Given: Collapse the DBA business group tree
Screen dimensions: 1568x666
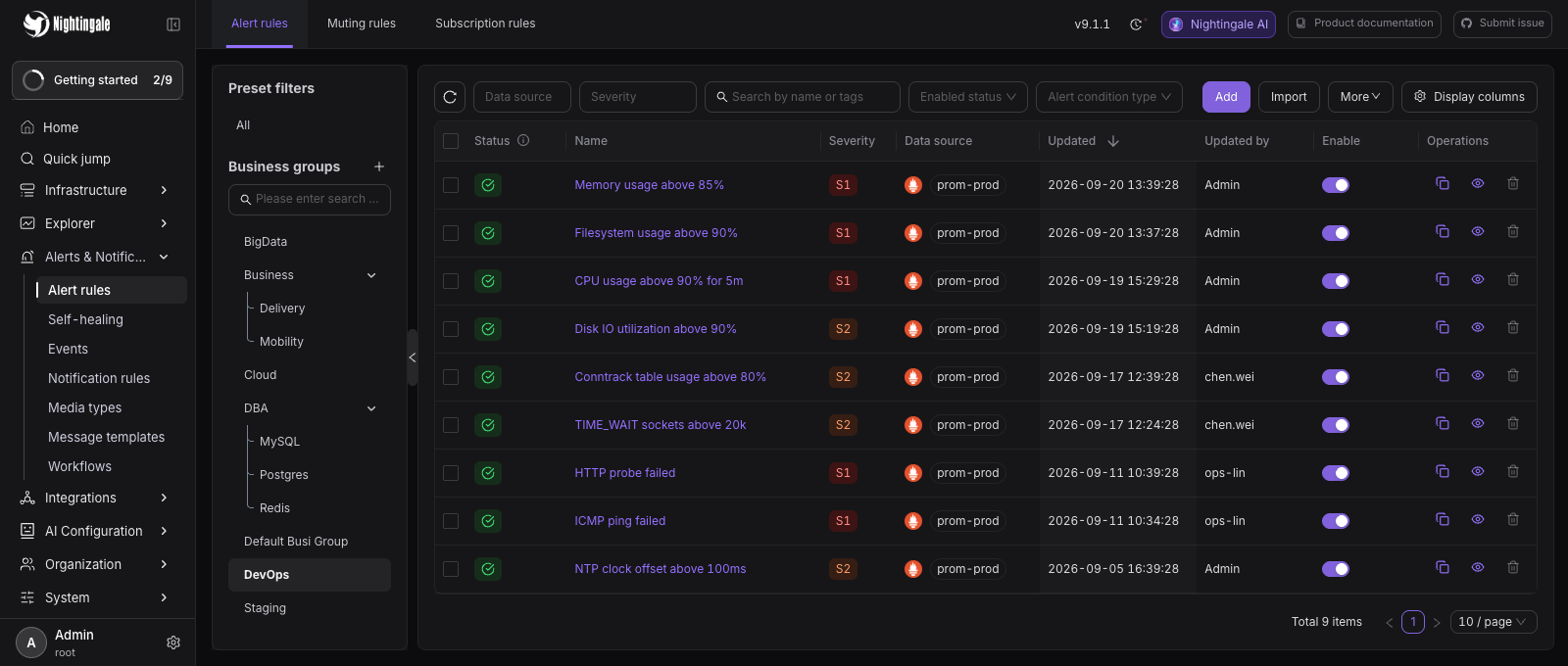Looking at the screenshot, I should click(x=371, y=408).
